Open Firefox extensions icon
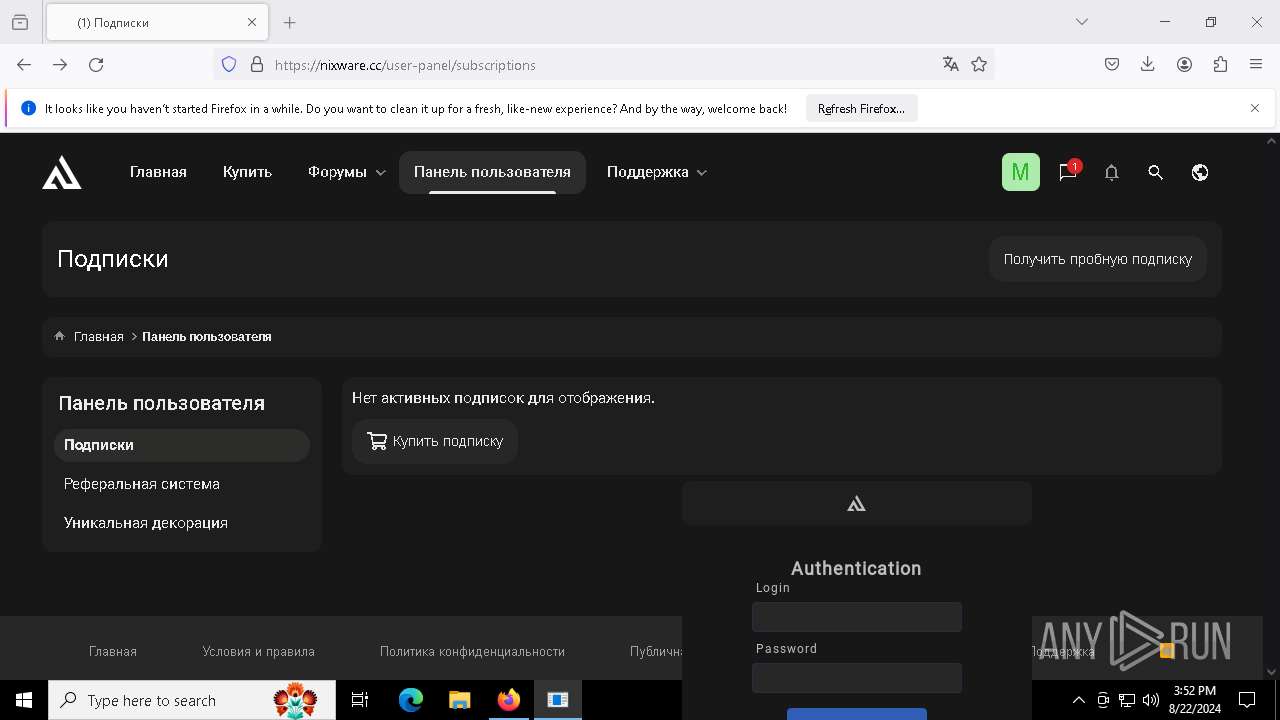The width and height of the screenshot is (1280, 720). tap(1220, 64)
